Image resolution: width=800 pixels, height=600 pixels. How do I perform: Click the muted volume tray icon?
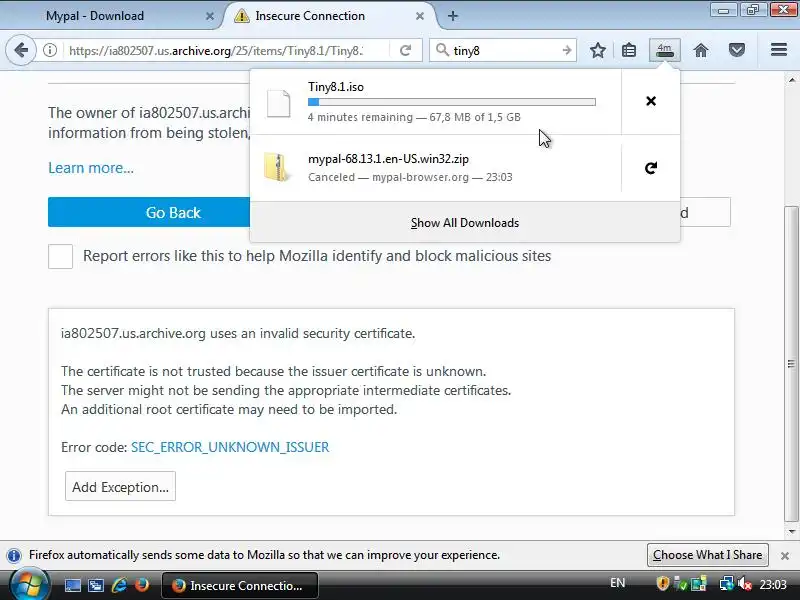coord(744,583)
